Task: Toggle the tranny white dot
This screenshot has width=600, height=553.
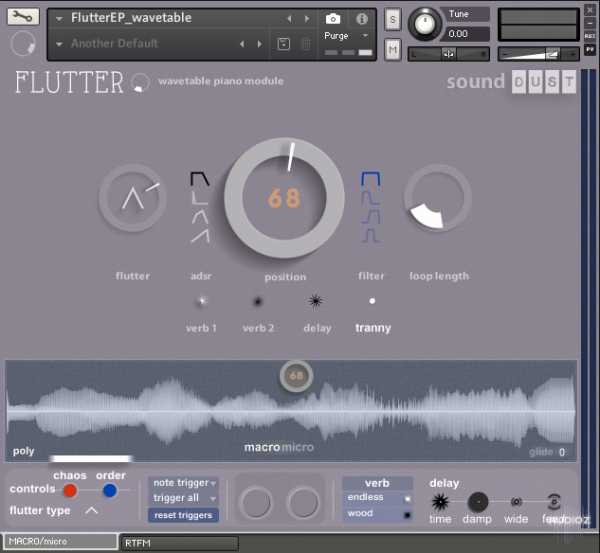Action: tap(372, 301)
